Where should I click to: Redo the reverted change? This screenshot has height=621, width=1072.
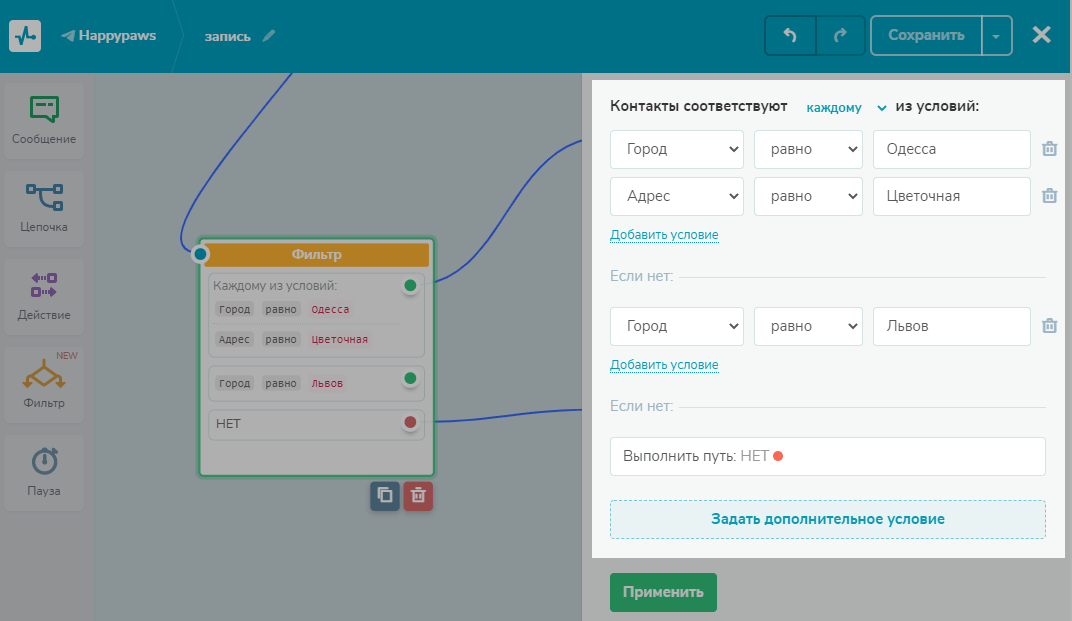tap(840, 36)
